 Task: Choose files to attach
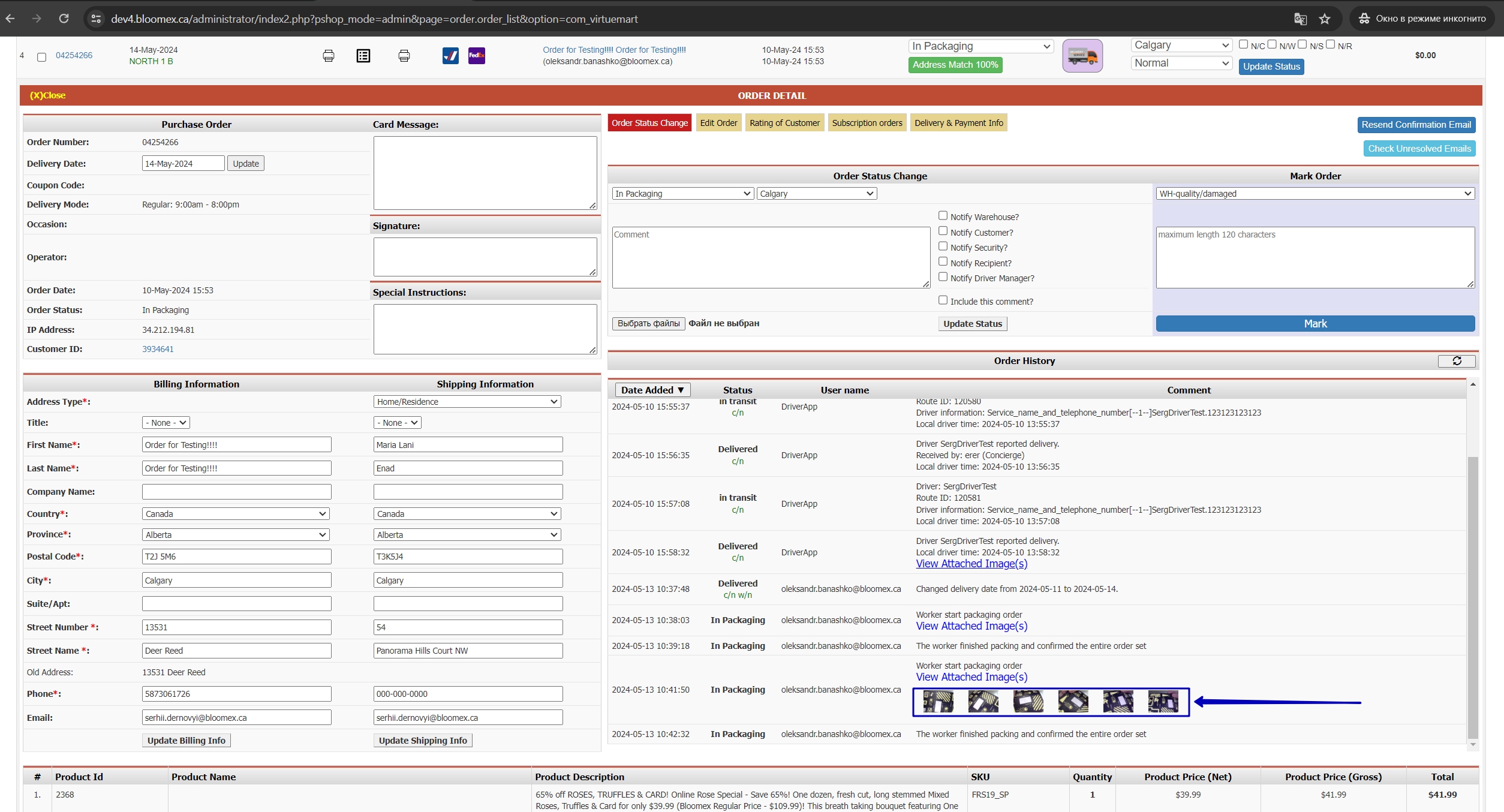[x=648, y=323]
